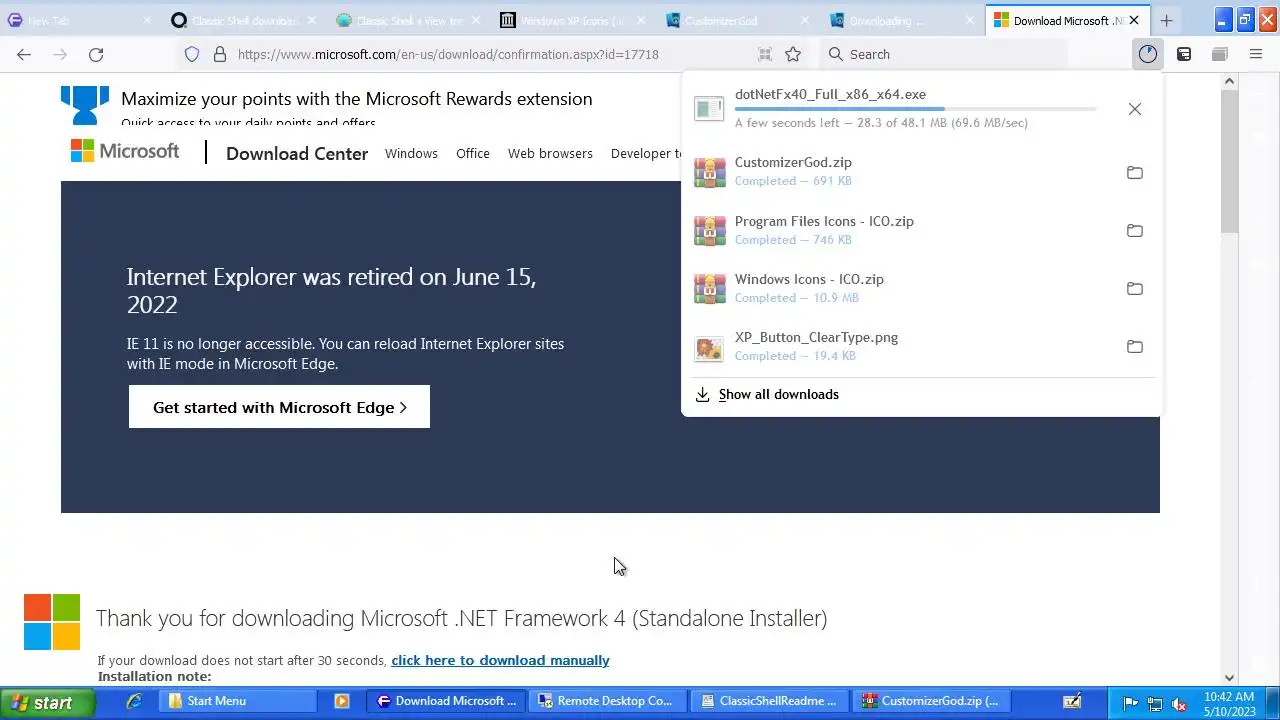1280x720 pixels.
Task: Show Program Files Icons zip in folder
Action: (x=1134, y=230)
